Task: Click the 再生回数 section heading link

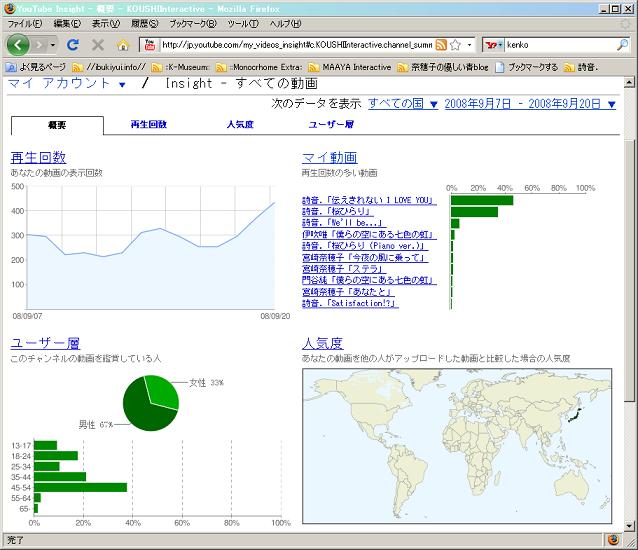Action: tap(38, 157)
